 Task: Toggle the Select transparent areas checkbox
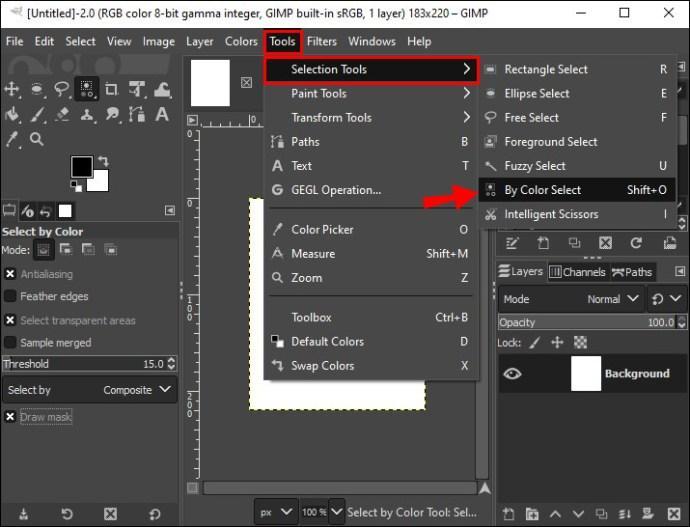point(10,320)
